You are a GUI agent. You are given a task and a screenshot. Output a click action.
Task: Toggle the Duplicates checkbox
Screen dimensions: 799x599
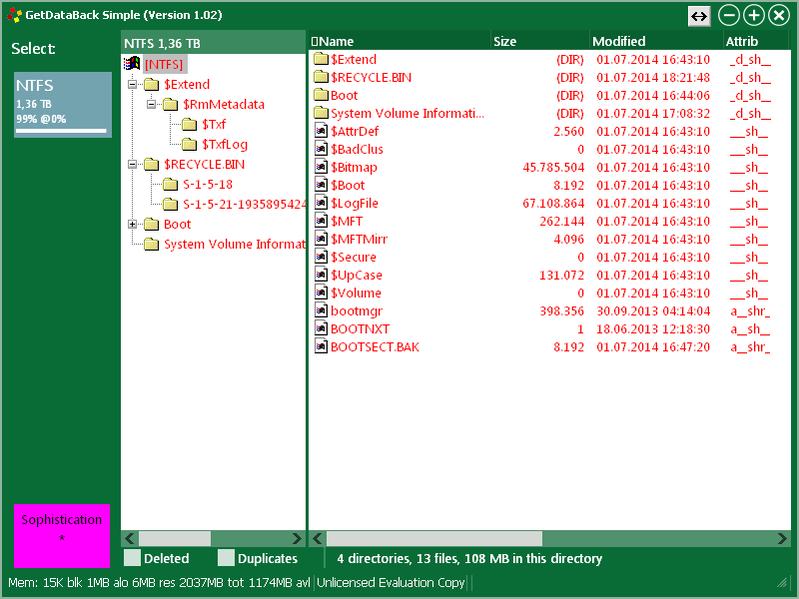(x=226, y=558)
